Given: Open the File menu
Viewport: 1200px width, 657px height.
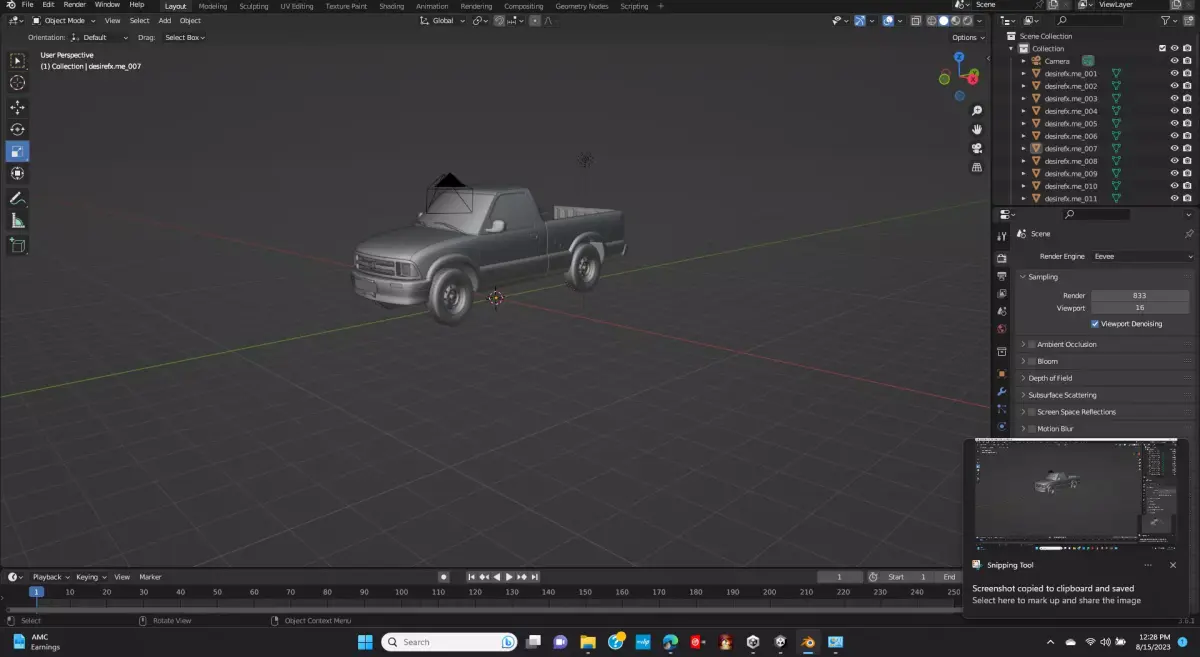Looking at the screenshot, I should 27,5.
